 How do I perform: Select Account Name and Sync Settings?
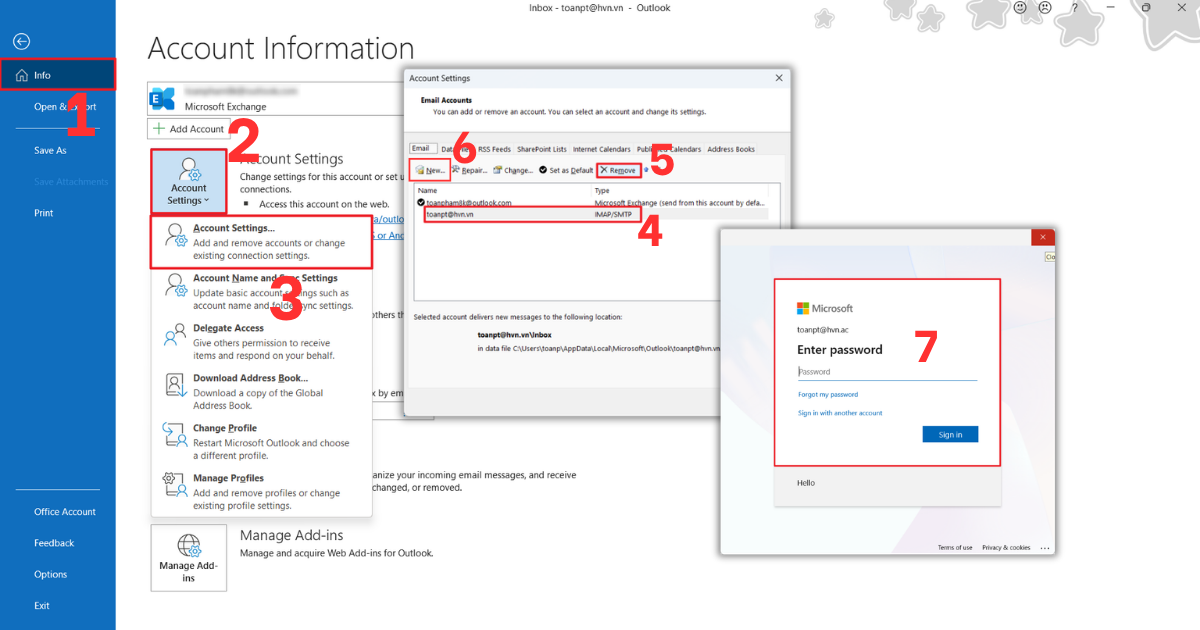pyautogui.click(x=261, y=292)
